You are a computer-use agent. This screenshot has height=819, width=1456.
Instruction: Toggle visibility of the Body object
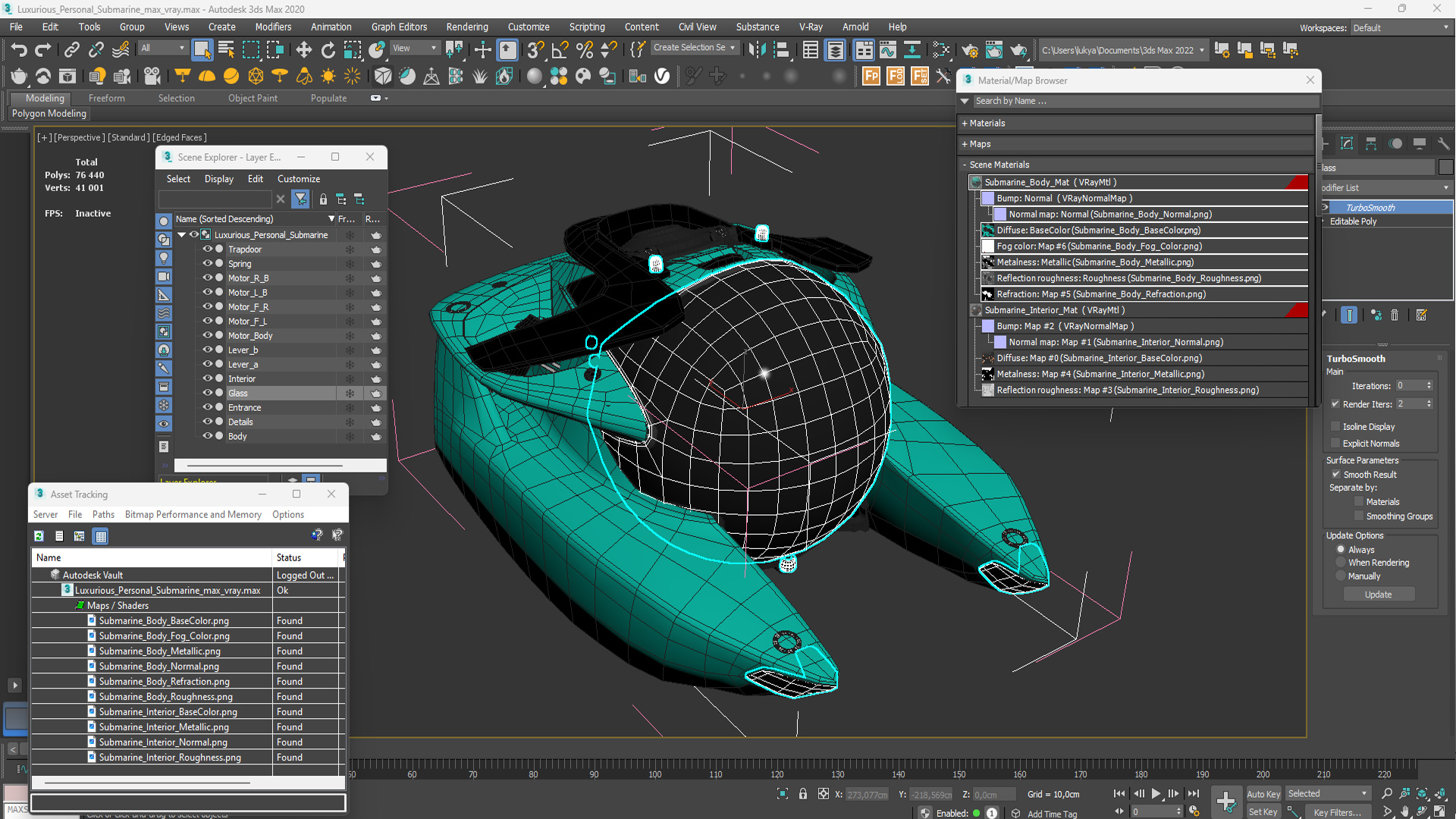206,436
